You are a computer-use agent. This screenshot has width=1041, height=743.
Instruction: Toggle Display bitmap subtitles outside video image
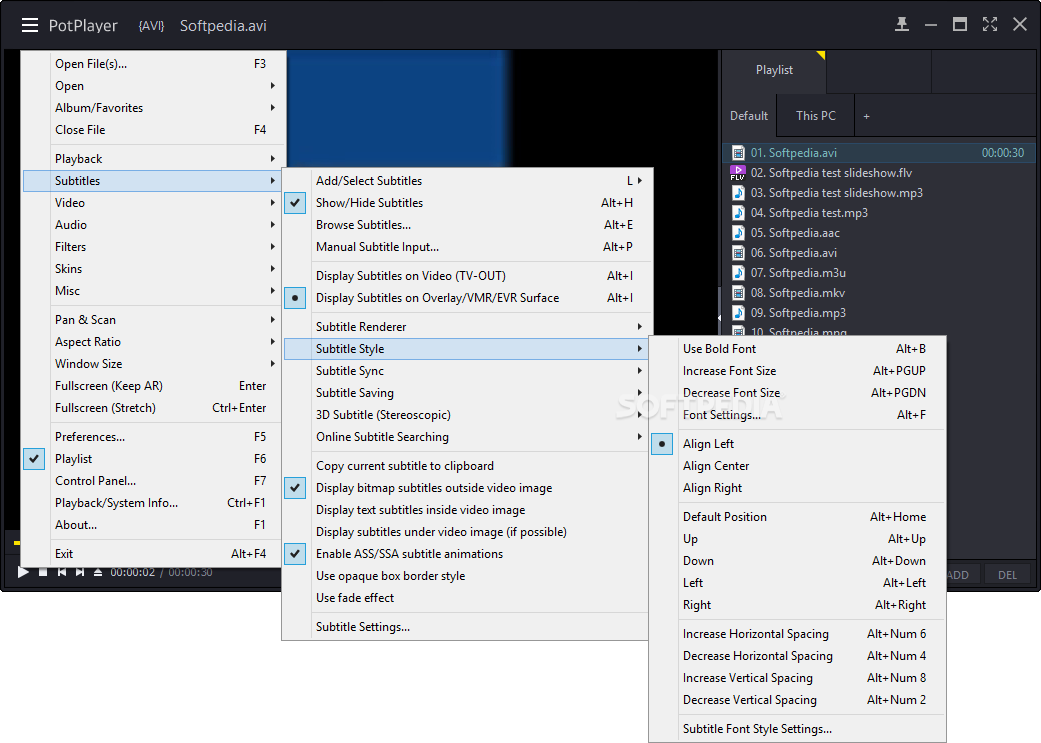295,488
